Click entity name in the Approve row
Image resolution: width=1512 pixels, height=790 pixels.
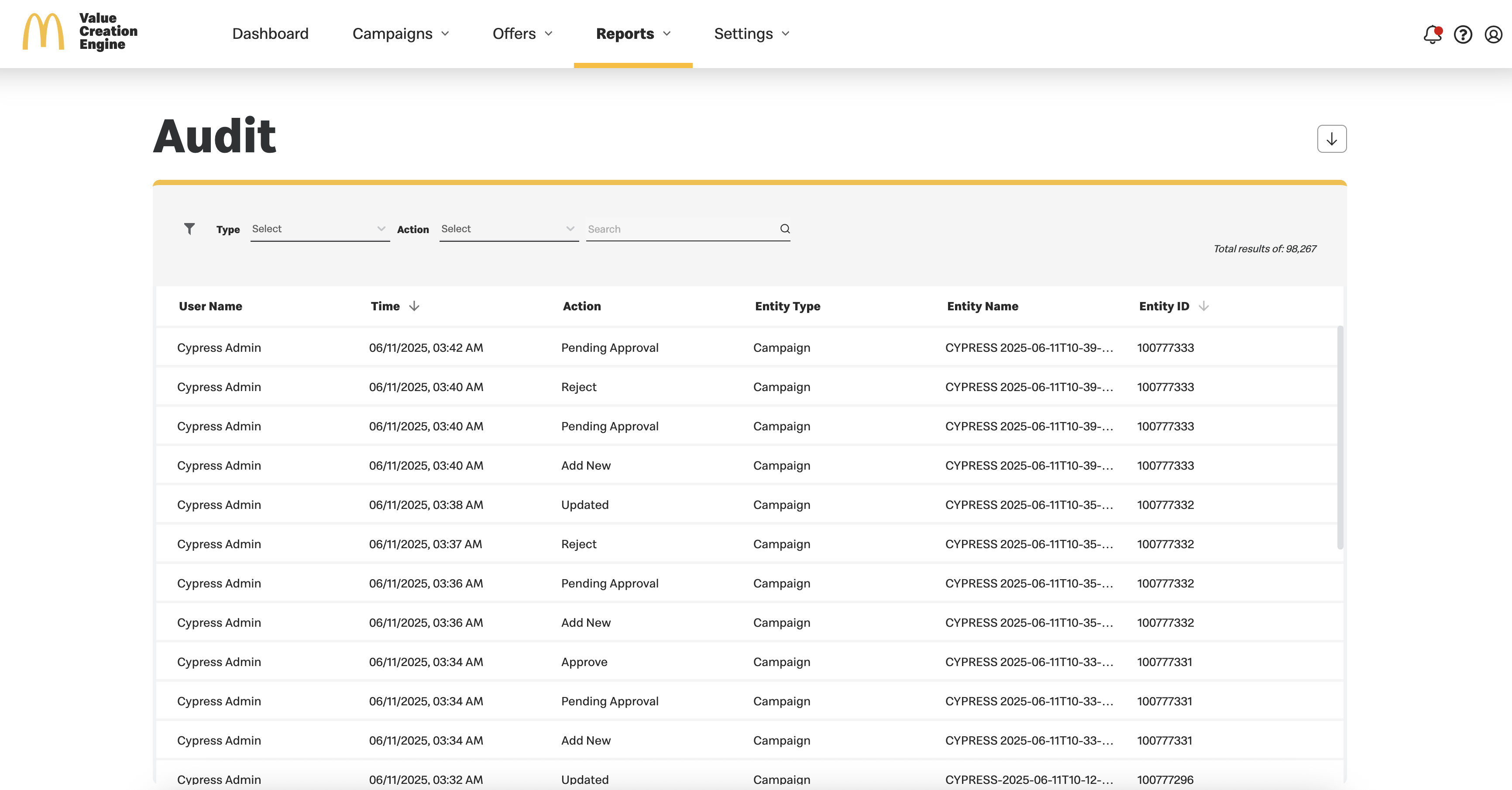[1029, 662]
